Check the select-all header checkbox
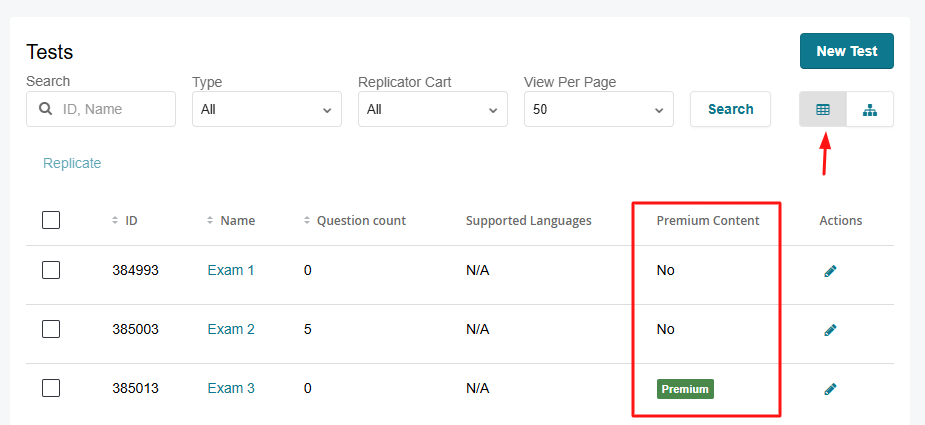925x425 pixels. pos(51,220)
